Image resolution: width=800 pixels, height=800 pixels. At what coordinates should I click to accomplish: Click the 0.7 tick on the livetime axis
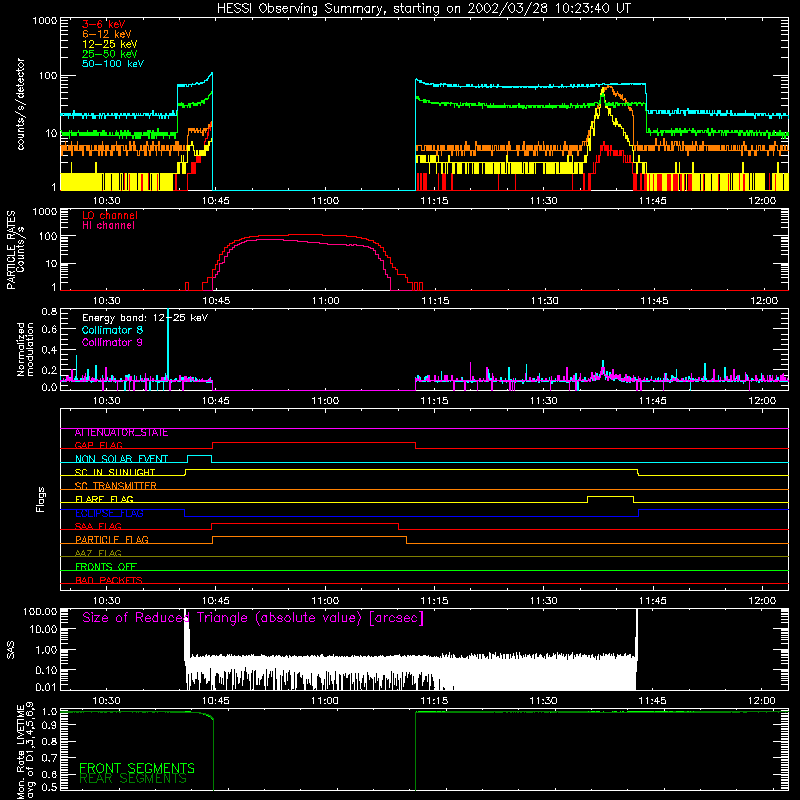[x=49, y=758]
